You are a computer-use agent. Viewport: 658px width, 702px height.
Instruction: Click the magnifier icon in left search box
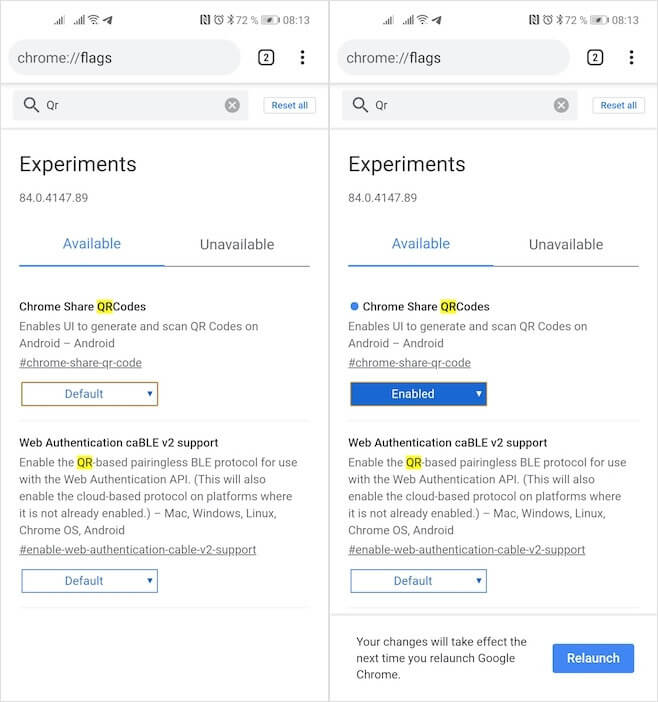31,105
